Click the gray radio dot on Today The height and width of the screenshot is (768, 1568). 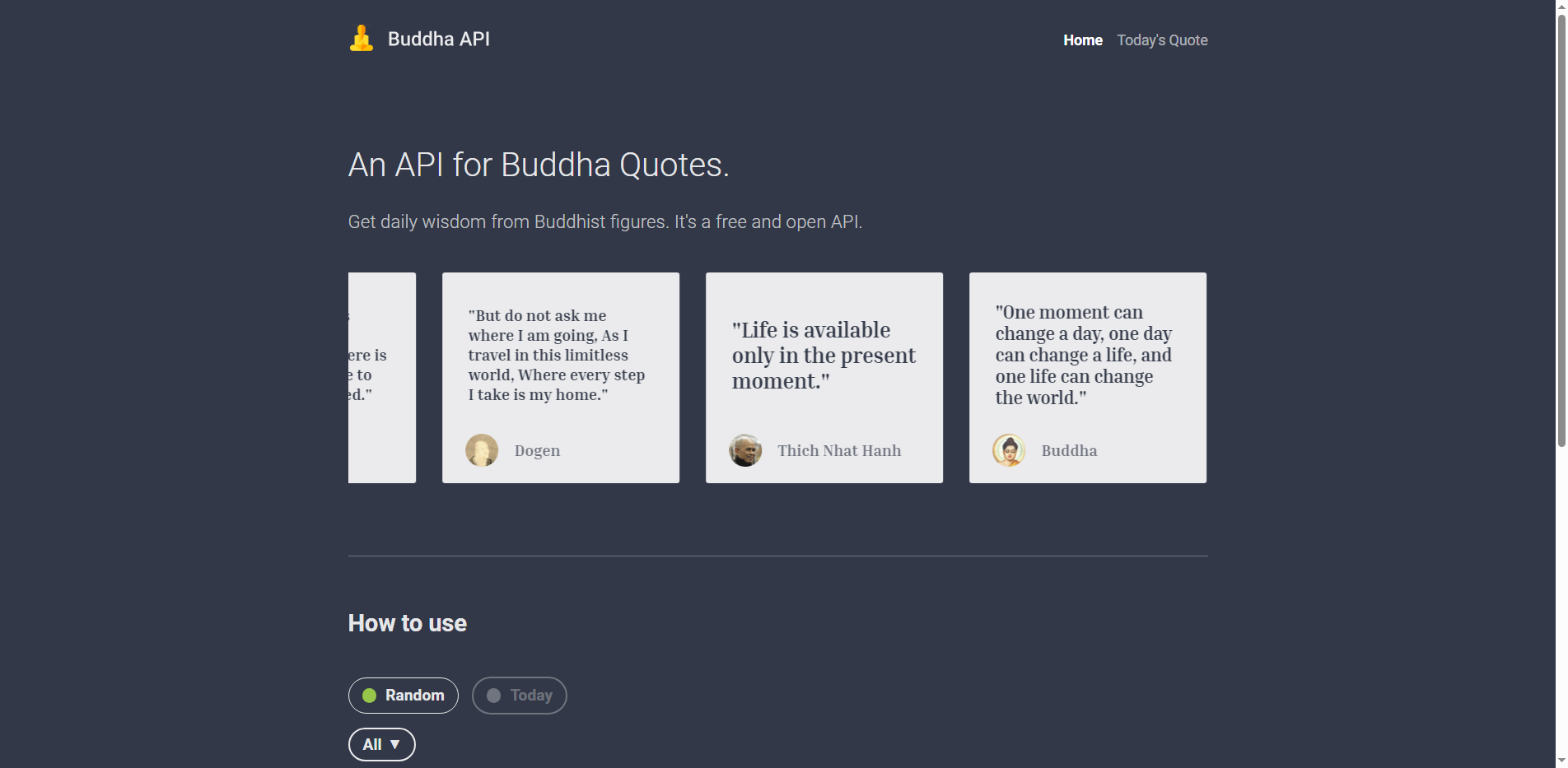click(494, 695)
